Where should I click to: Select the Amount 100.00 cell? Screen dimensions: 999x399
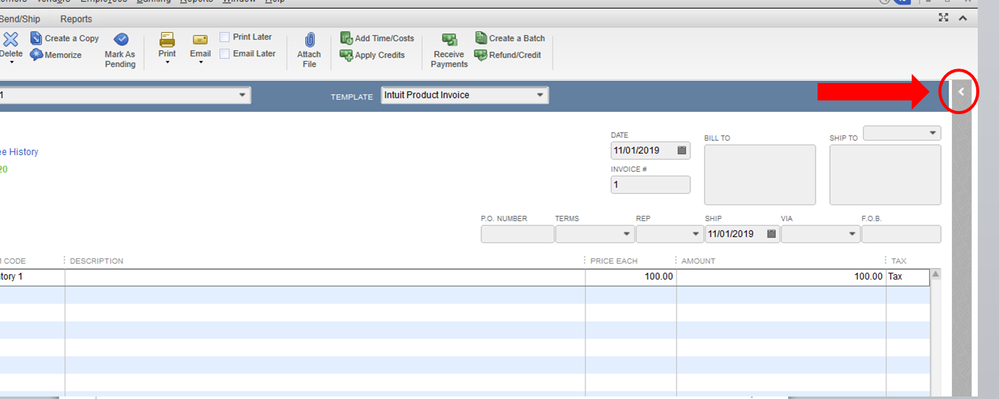781,277
